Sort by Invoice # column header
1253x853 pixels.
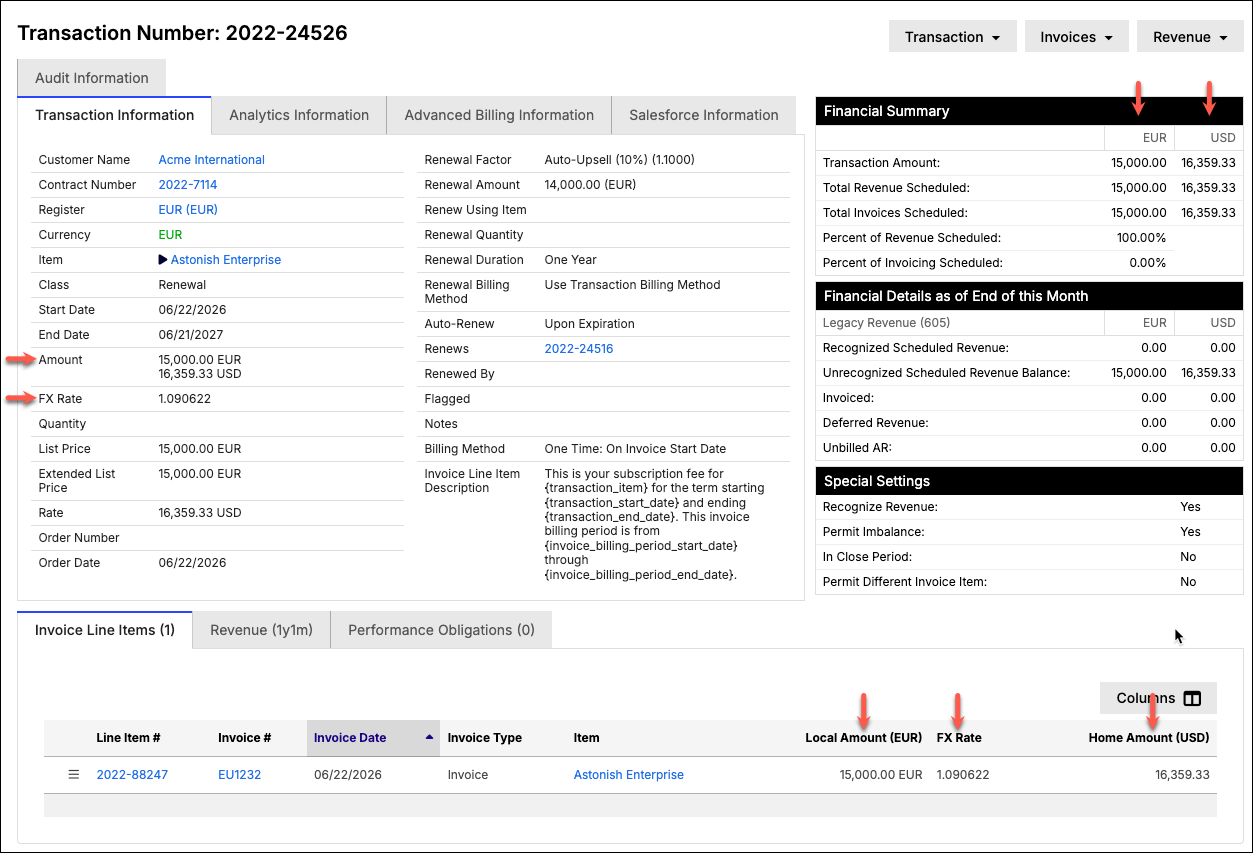[245, 738]
